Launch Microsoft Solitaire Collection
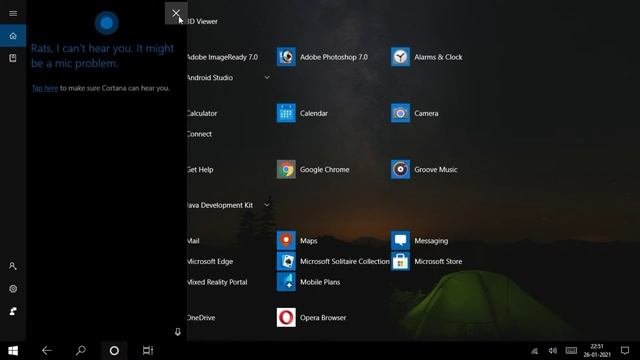Viewport: 640px width, 360px height. coord(333,261)
